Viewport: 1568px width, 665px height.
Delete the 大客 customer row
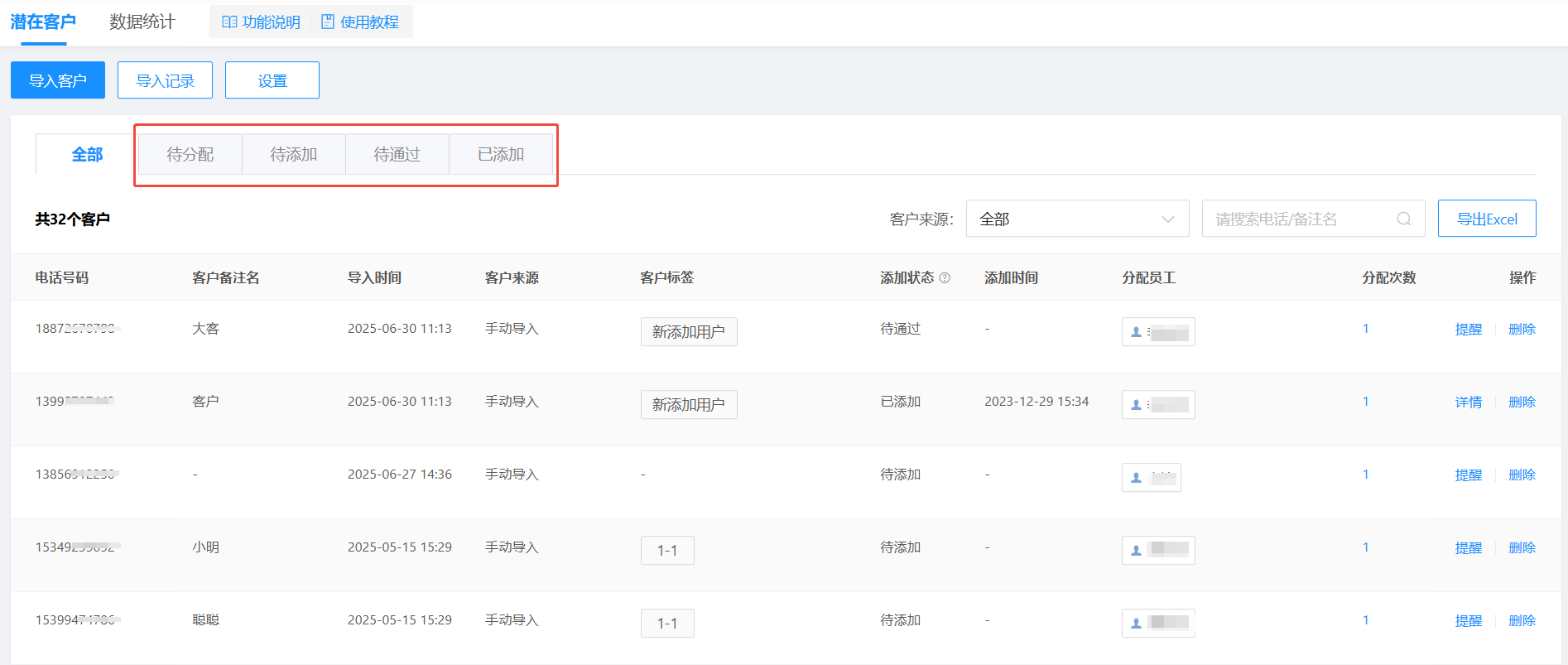[x=1522, y=330]
